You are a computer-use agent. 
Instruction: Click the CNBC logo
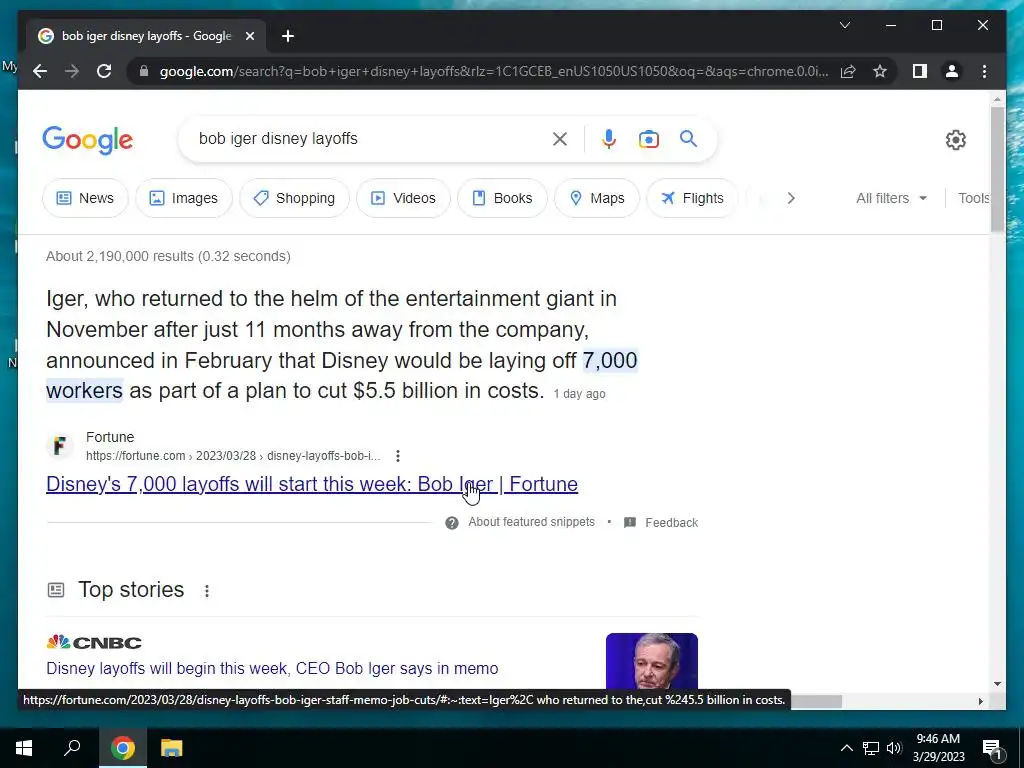tap(94, 643)
